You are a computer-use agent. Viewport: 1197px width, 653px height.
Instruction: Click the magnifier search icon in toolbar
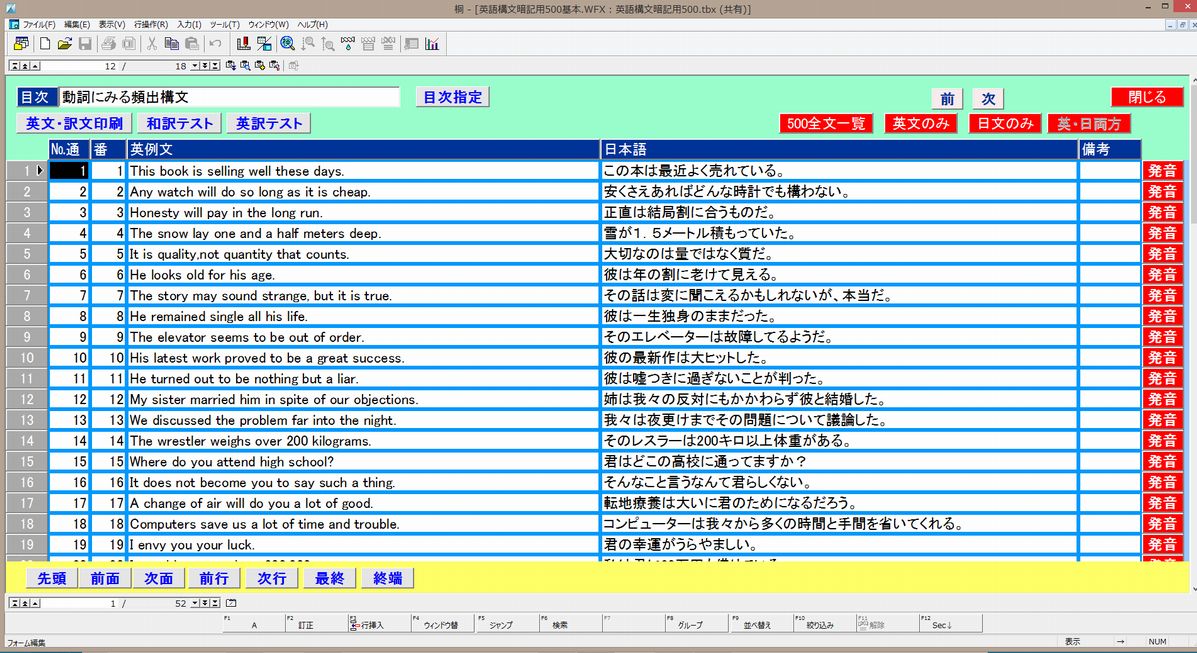coord(287,44)
